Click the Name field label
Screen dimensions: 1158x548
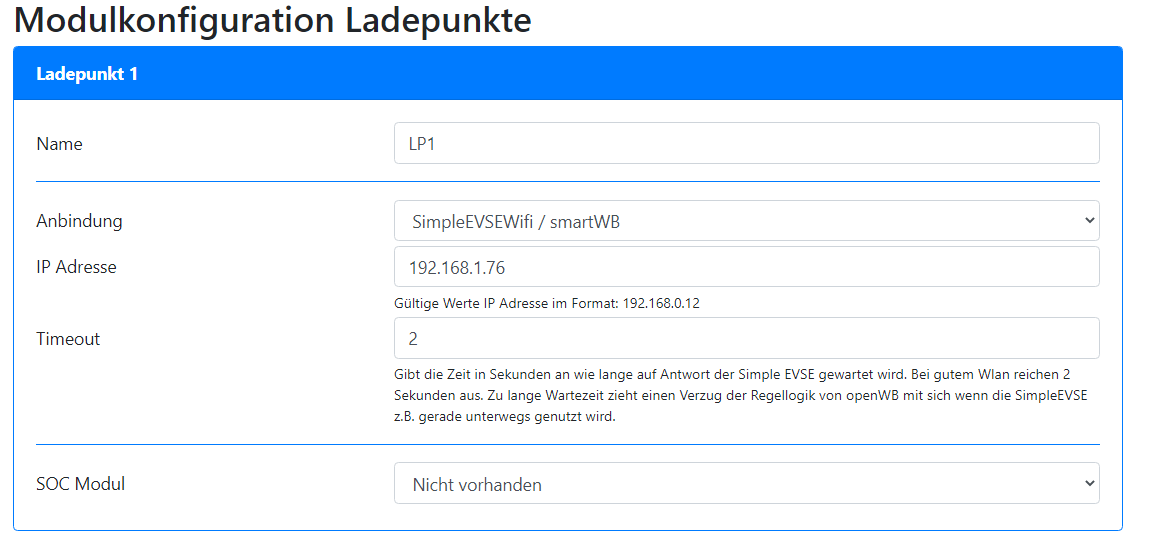[60, 144]
